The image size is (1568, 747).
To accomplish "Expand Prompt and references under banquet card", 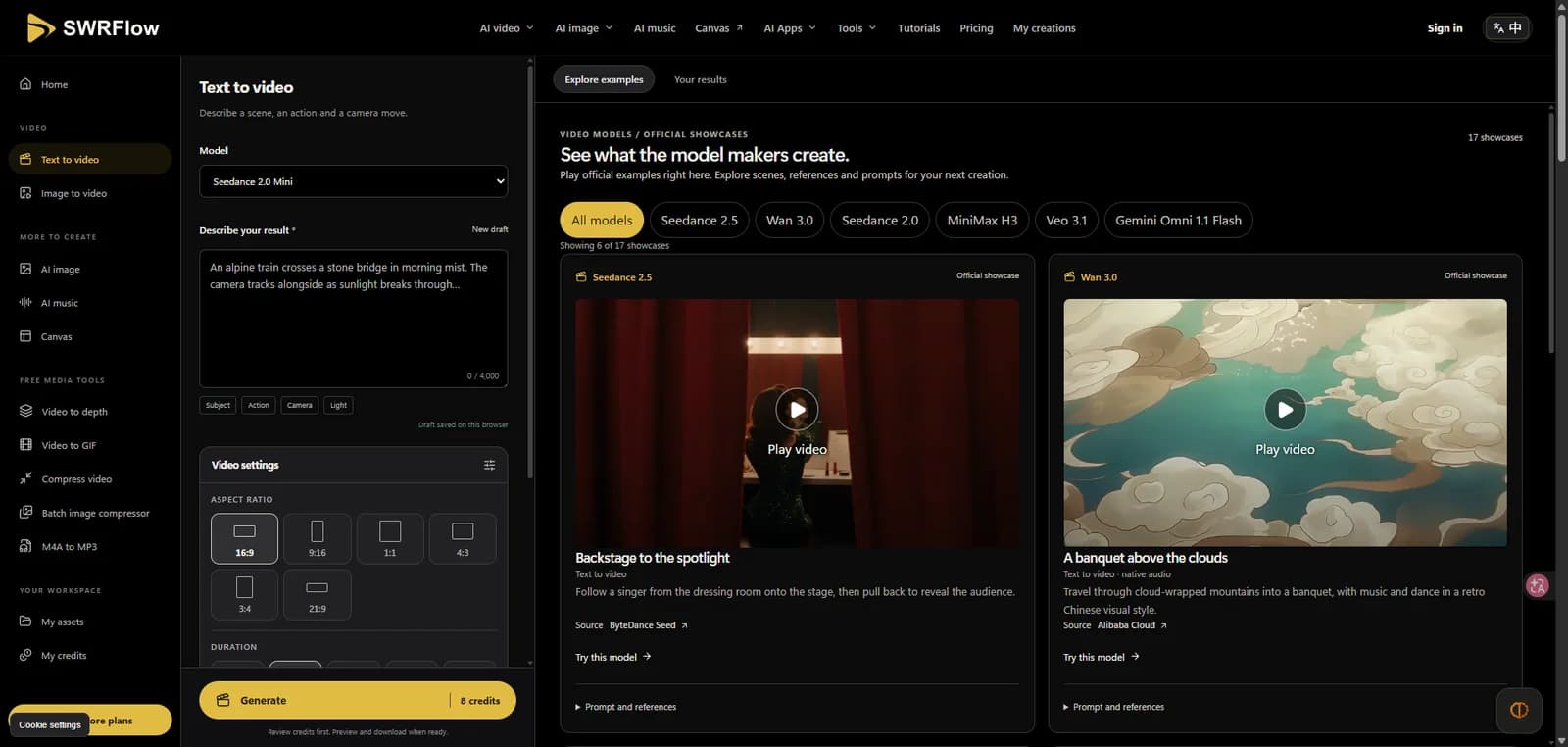I will click(1114, 707).
